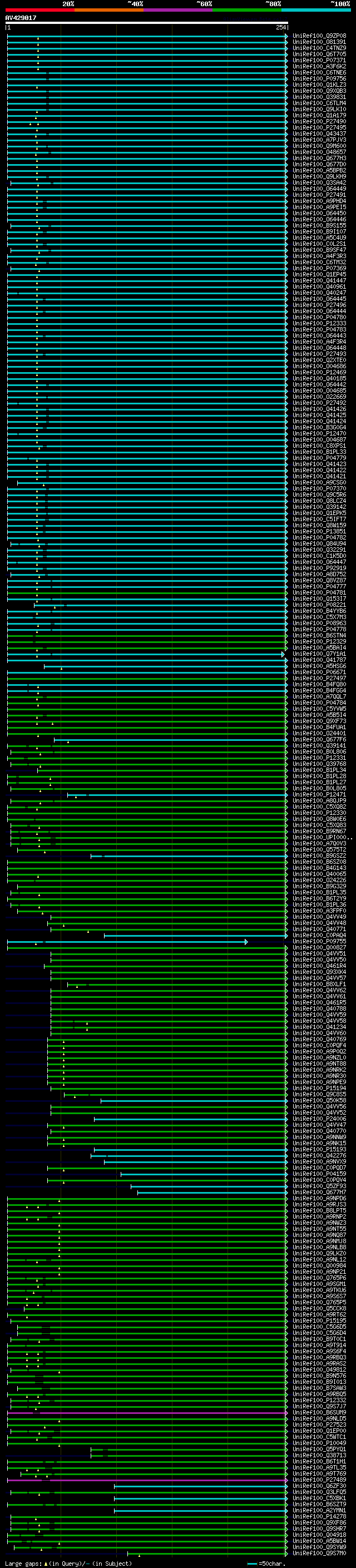Select the purple ~60% legend color segment
356x1568 pixels.
click(x=177, y=10)
